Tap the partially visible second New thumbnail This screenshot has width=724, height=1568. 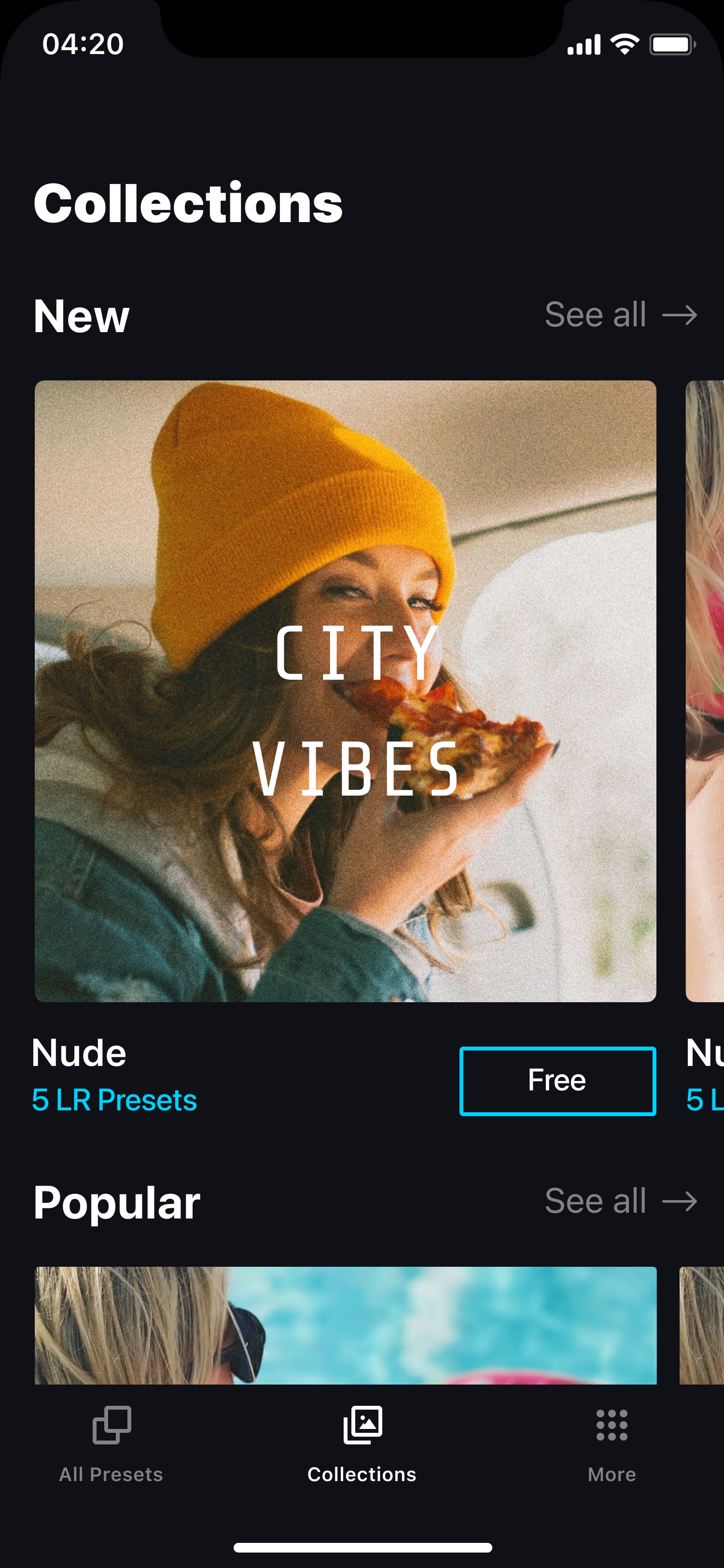click(x=705, y=691)
